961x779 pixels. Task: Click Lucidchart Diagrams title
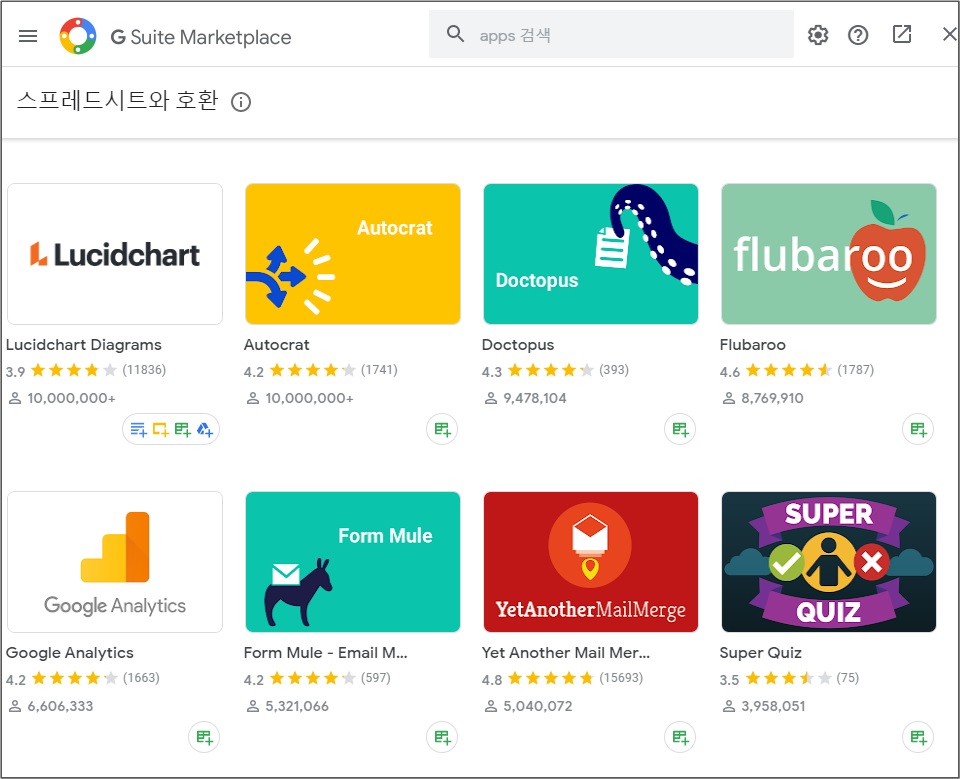[84, 345]
